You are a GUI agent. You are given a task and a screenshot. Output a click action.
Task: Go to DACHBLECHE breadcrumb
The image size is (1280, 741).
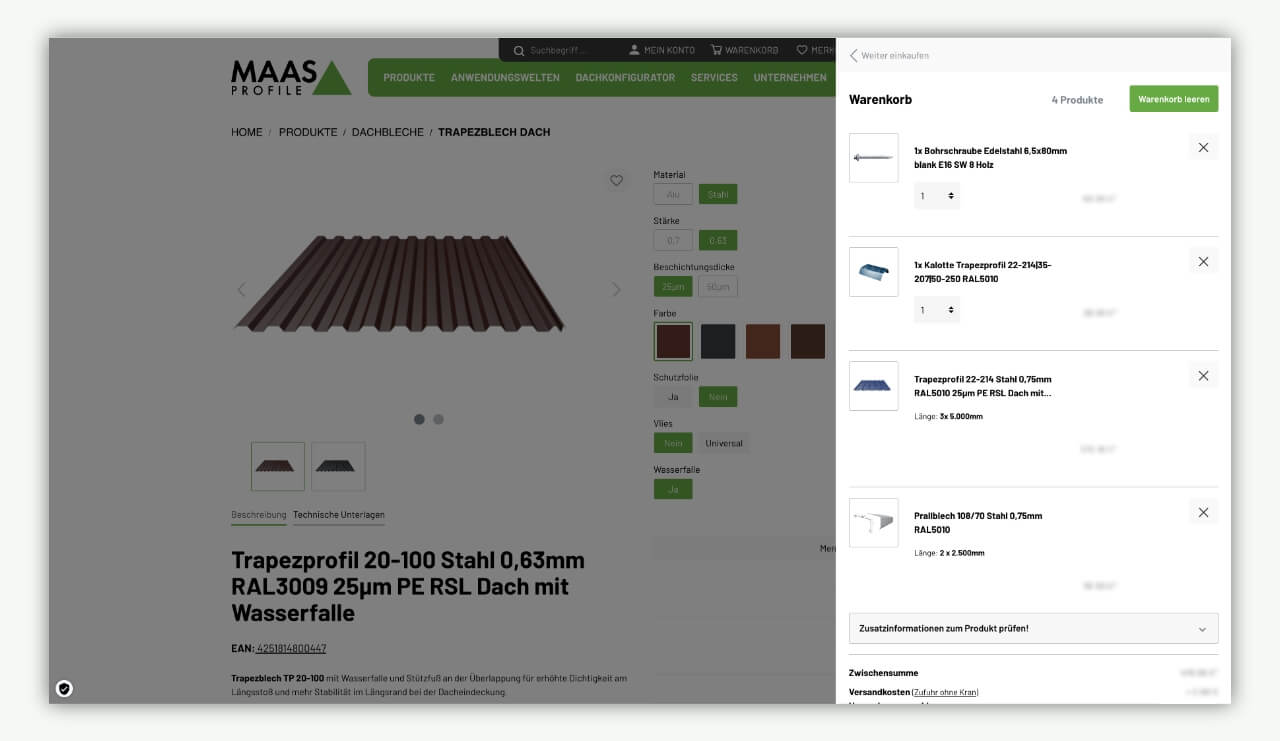coord(388,132)
